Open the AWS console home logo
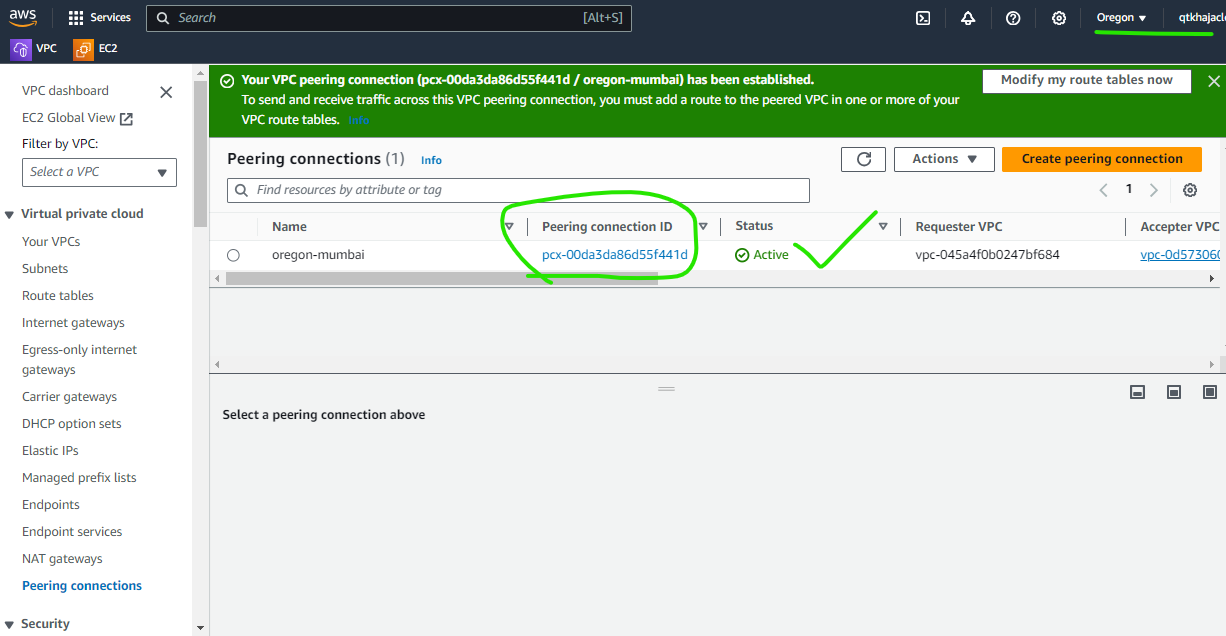 (x=23, y=17)
